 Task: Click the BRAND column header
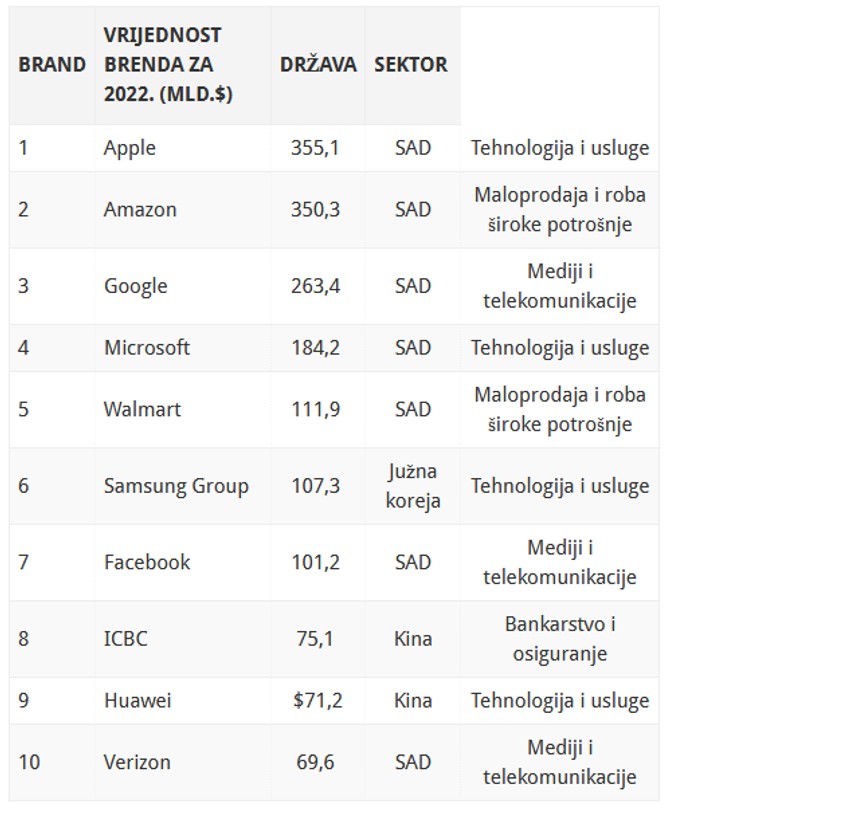point(52,65)
